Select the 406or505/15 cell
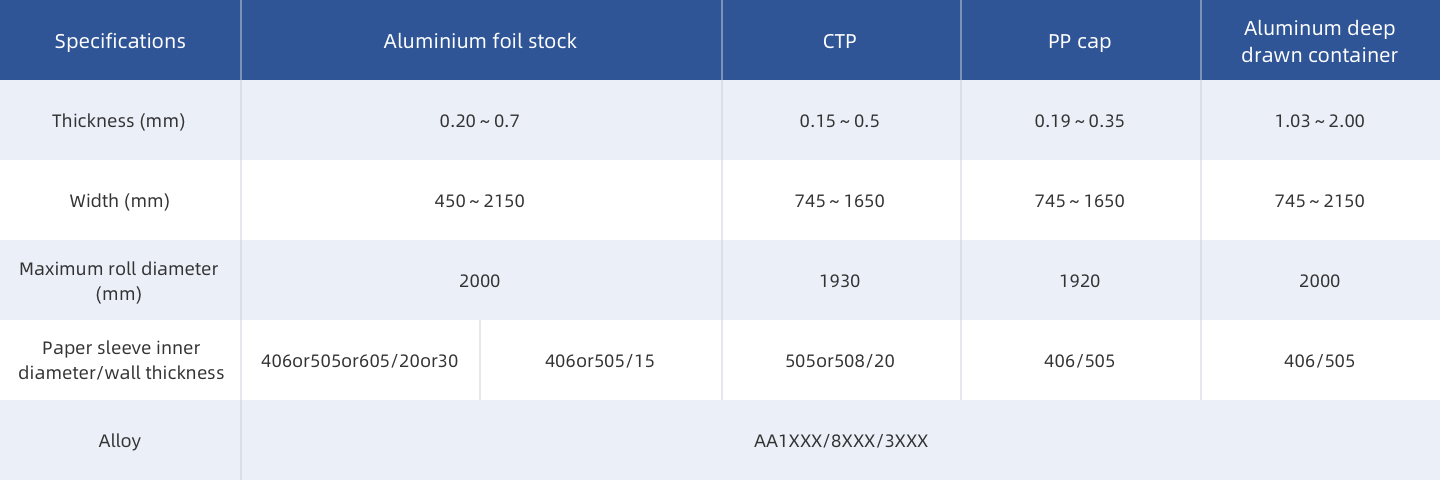1440x480 pixels. (600, 361)
